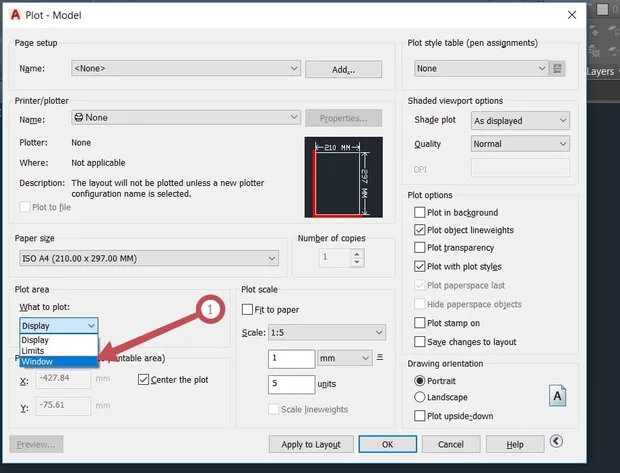
Task: Enable Plot in background checkbox
Action: (420, 213)
